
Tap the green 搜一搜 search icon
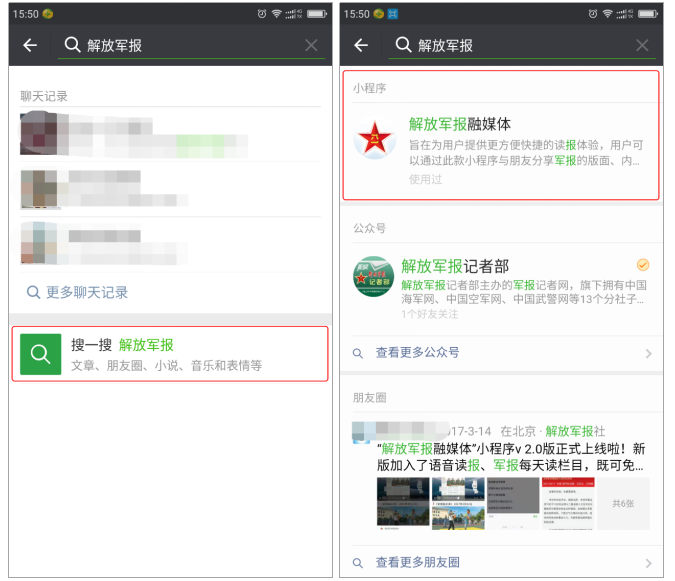click(40, 354)
